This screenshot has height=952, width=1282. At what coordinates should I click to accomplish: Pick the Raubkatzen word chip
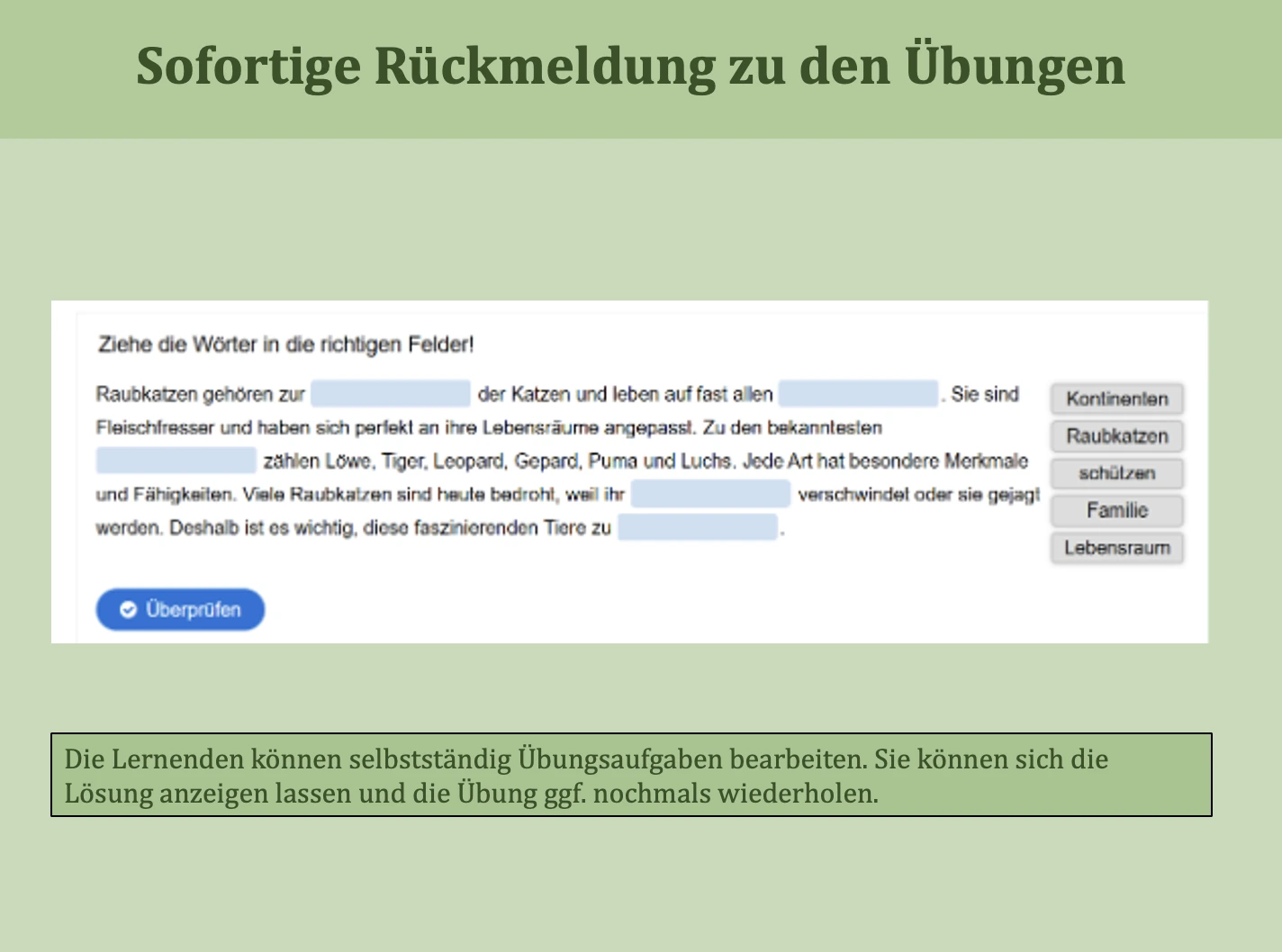1116,436
